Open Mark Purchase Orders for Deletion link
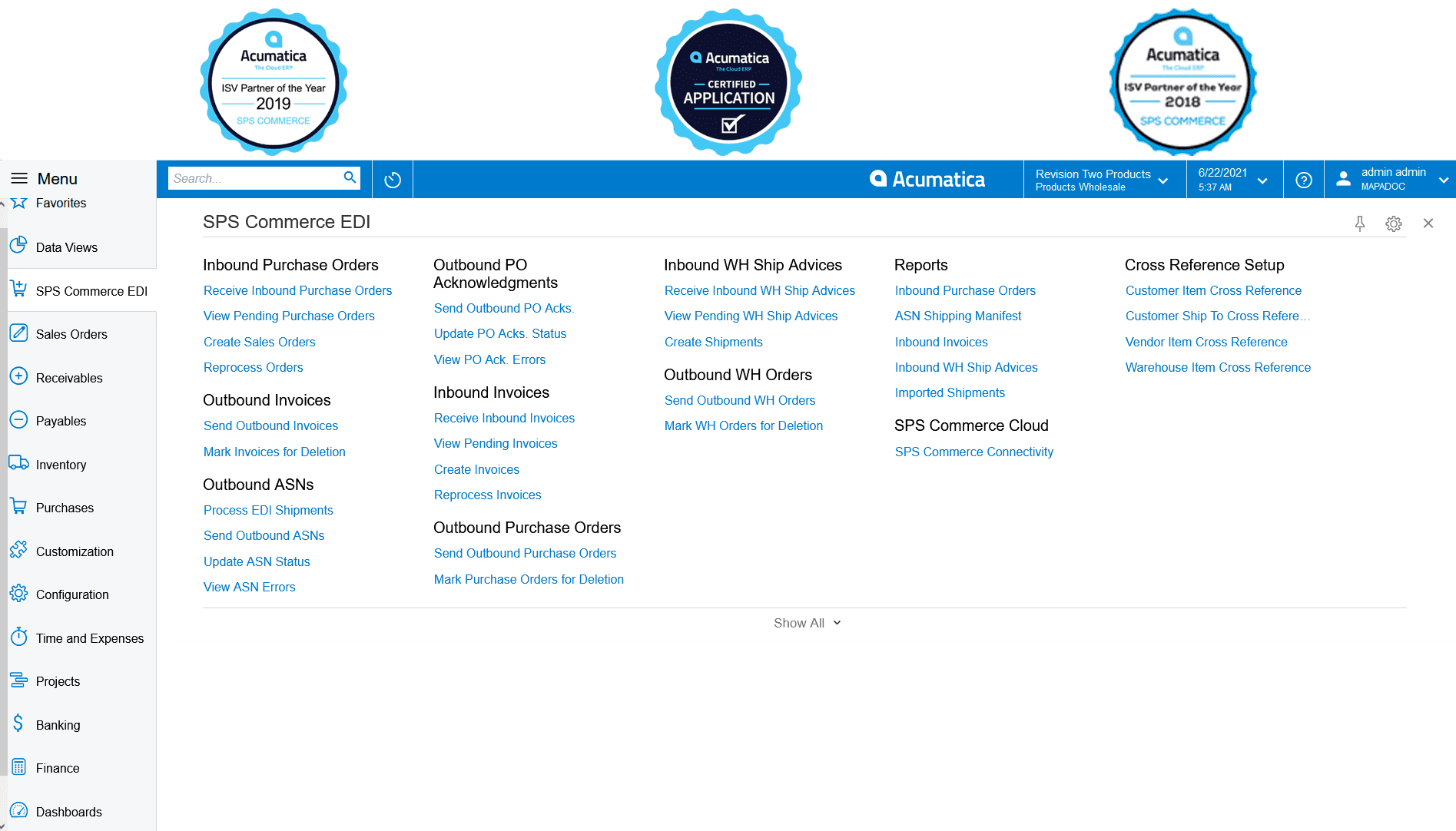The height and width of the screenshot is (831, 1456). pyautogui.click(x=529, y=579)
